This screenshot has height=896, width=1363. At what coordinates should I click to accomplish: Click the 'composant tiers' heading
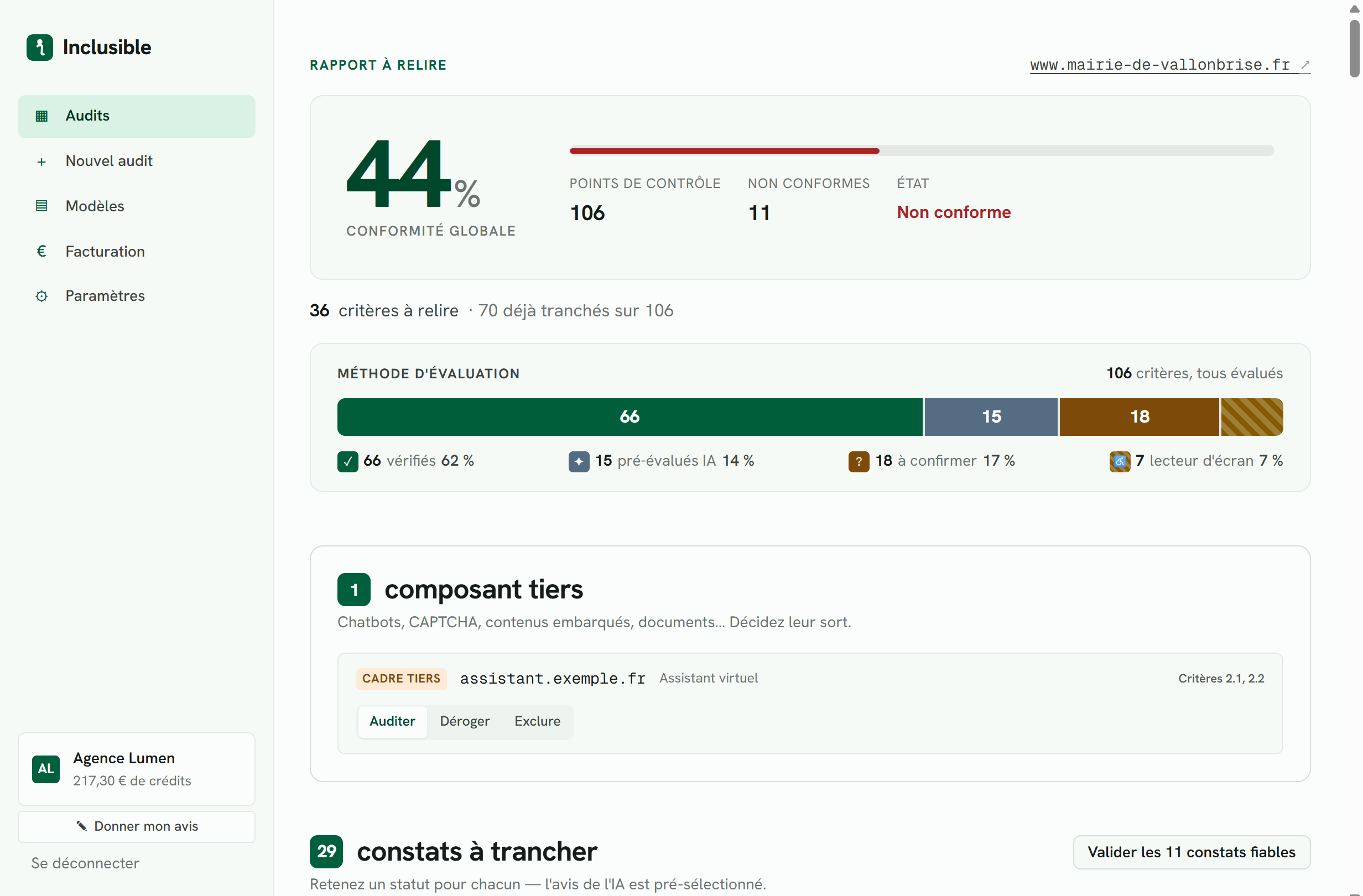pyautogui.click(x=484, y=590)
